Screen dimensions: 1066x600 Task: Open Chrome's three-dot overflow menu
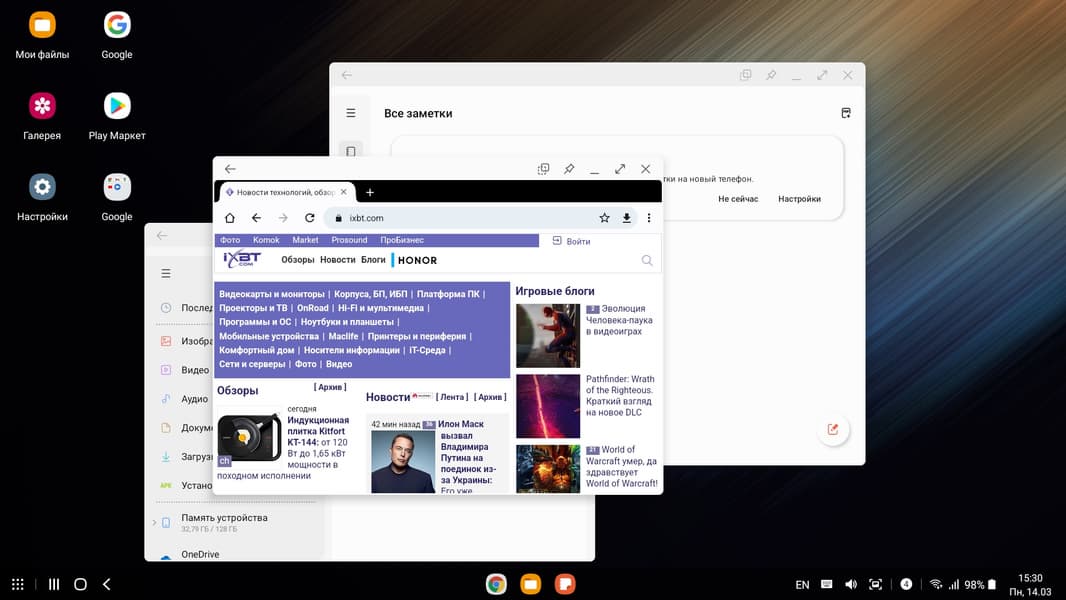pyautogui.click(x=649, y=218)
